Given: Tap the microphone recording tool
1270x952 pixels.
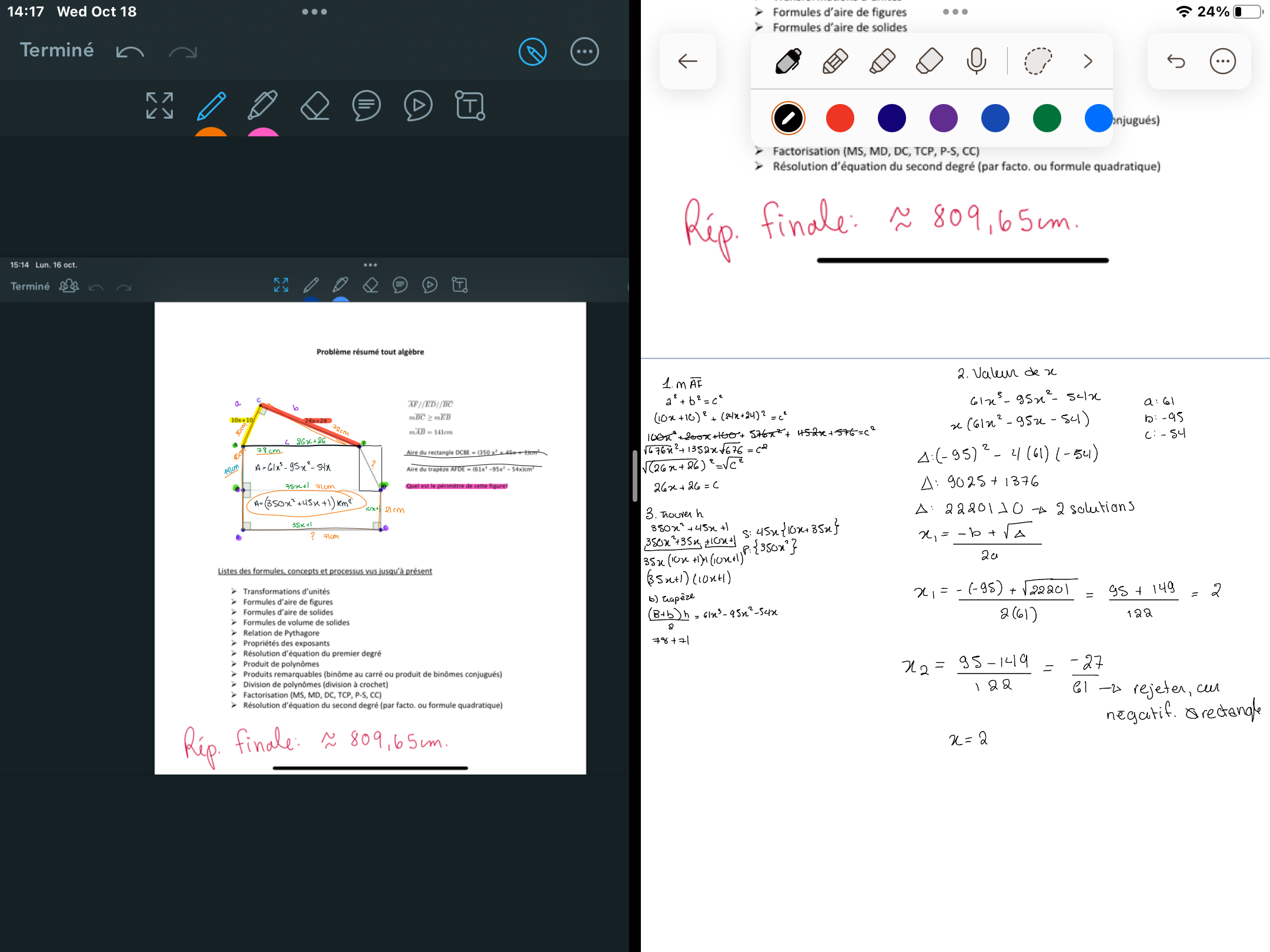Looking at the screenshot, I should pos(976,61).
